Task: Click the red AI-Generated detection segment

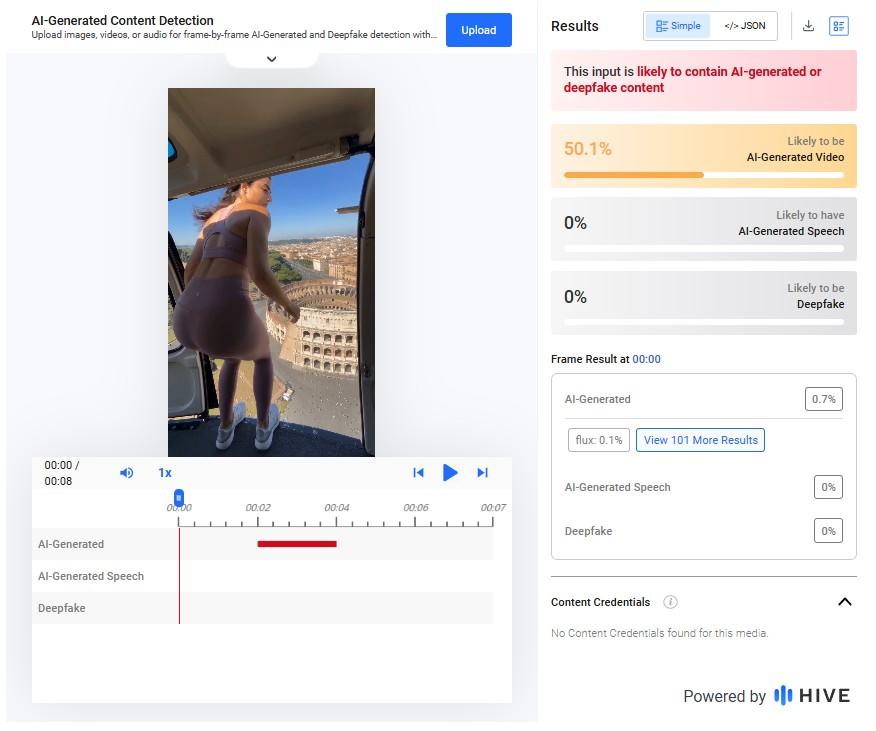Action: pos(297,544)
